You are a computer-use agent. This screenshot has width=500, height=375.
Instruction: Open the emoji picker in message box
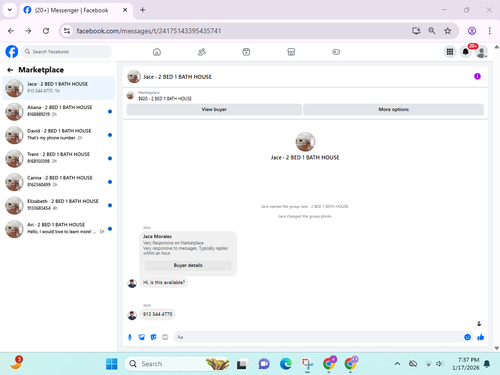[x=468, y=337]
